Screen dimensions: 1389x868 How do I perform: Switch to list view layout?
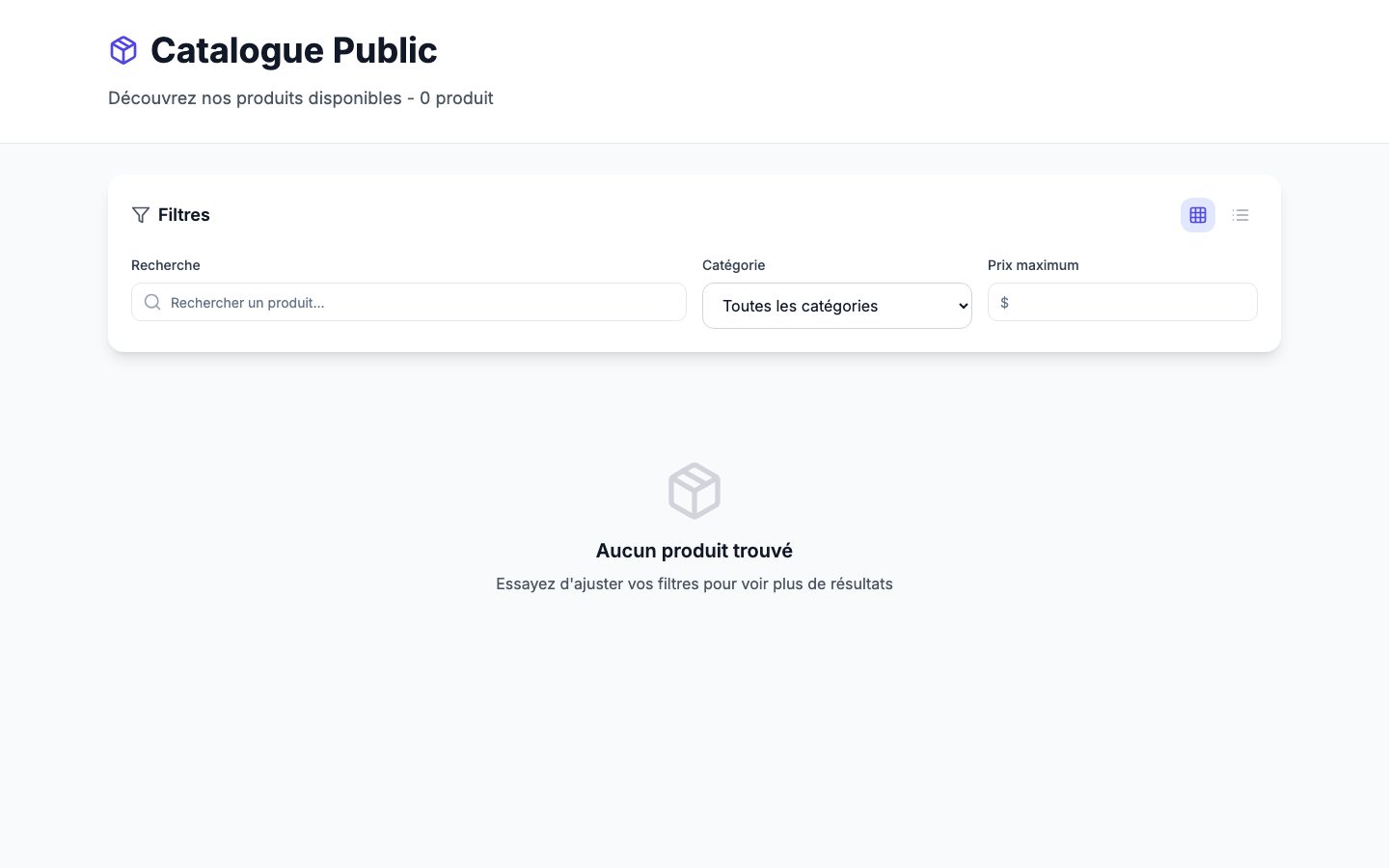pyautogui.click(x=1240, y=215)
